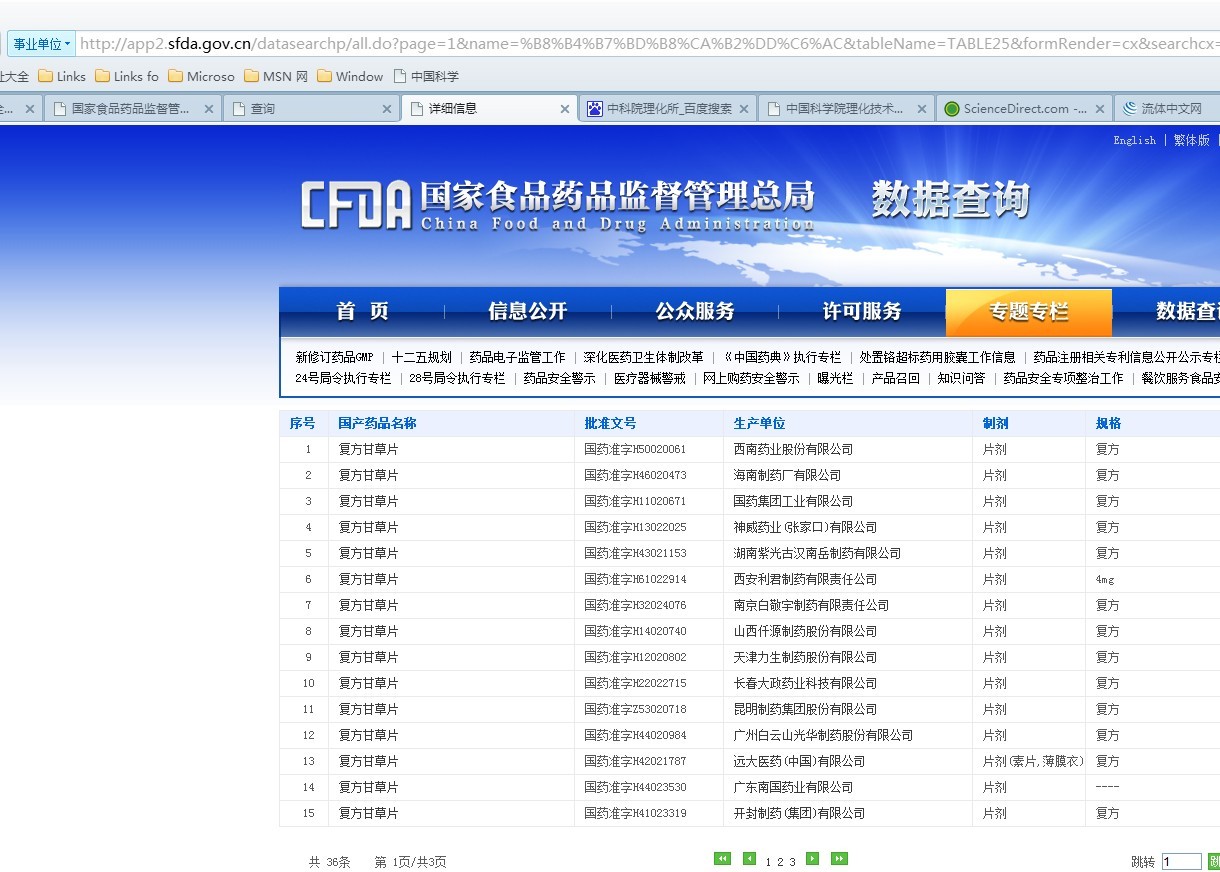Image resolution: width=1220 pixels, height=872 pixels.
Task: Click the first page pagination arrow icon
Action: [x=722, y=859]
